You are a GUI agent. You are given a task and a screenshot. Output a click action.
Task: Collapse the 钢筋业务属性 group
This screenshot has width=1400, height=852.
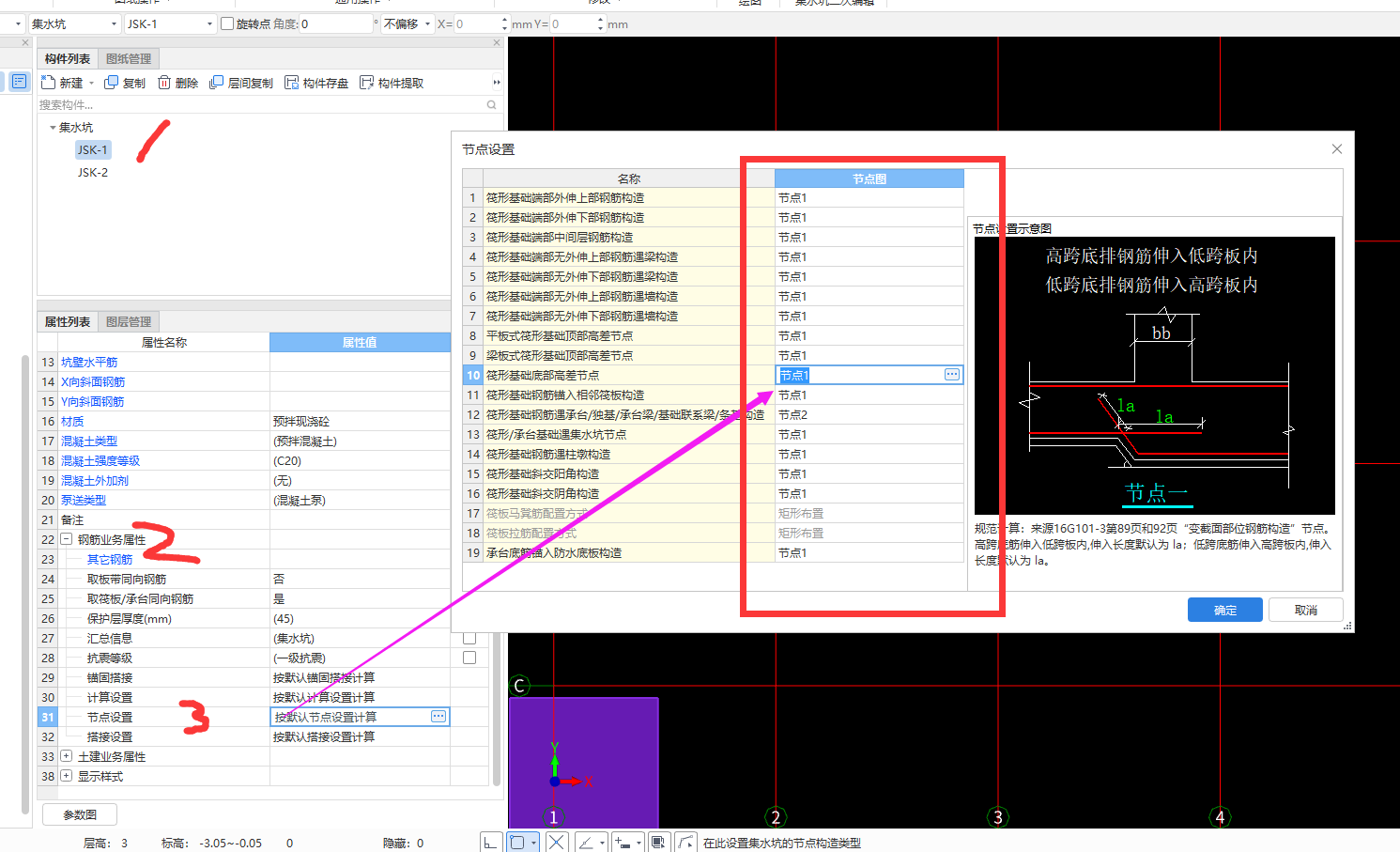coord(67,539)
